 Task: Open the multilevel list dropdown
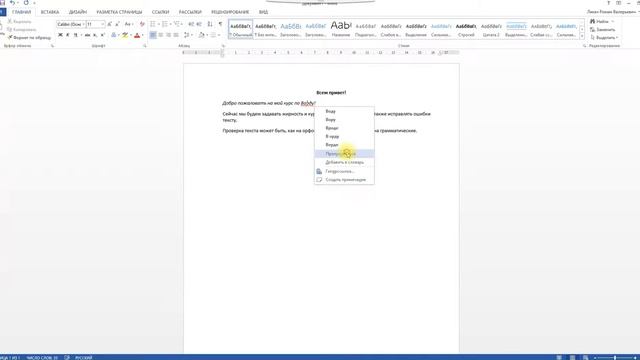click(x=182, y=24)
